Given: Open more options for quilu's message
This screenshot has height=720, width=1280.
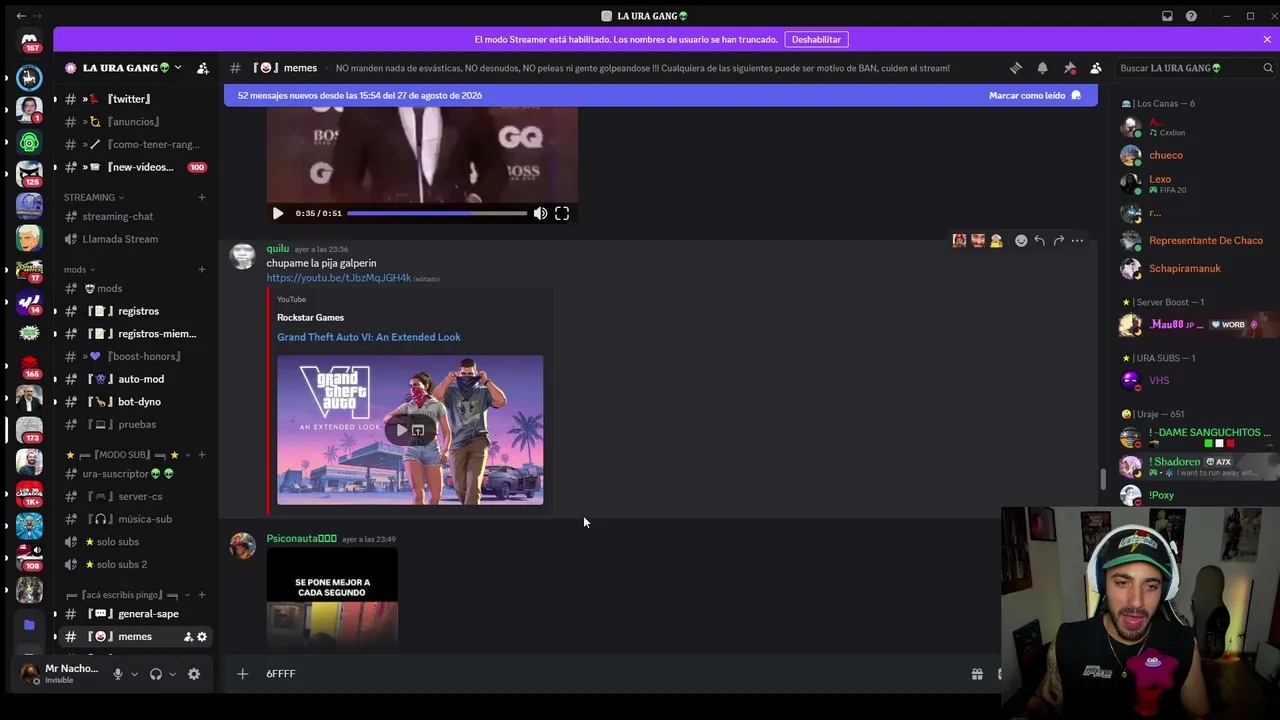Looking at the screenshot, I should [1077, 240].
